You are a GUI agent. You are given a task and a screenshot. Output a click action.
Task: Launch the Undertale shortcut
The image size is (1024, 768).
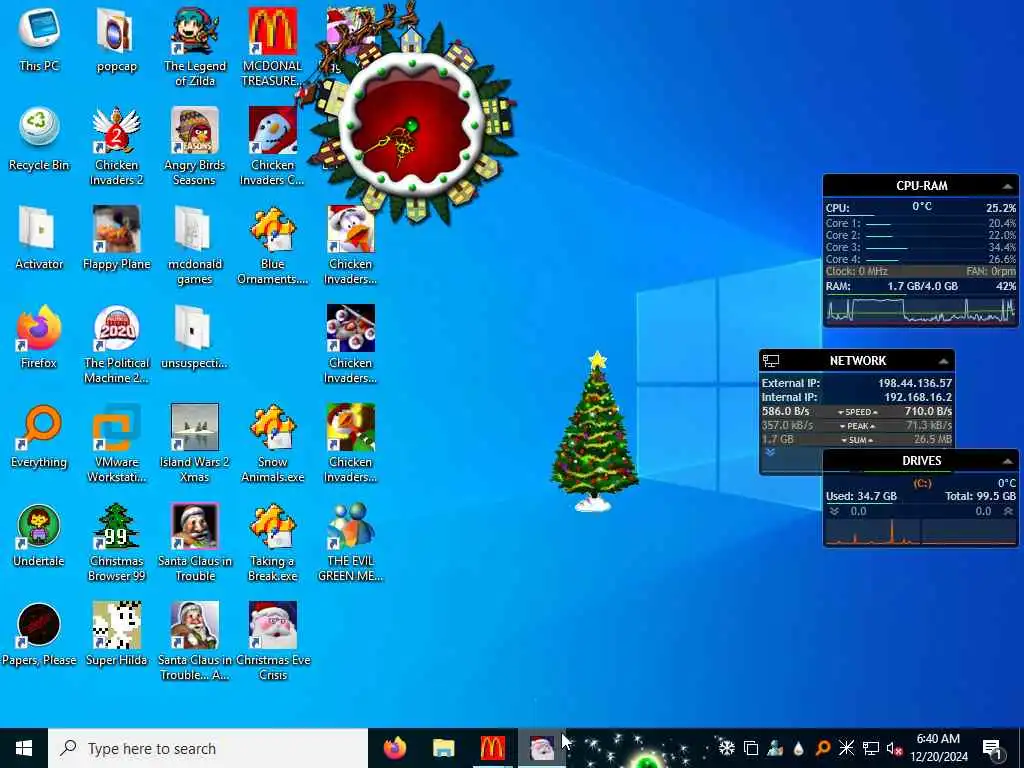pyautogui.click(x=39, y=536)
